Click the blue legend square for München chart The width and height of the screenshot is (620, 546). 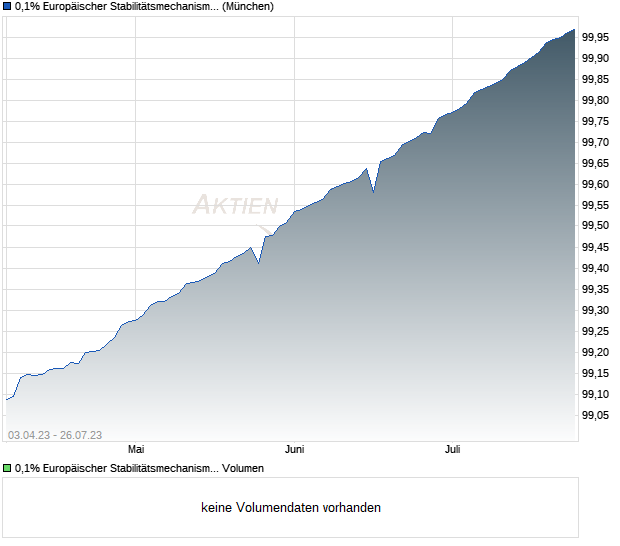coord(7,6)
